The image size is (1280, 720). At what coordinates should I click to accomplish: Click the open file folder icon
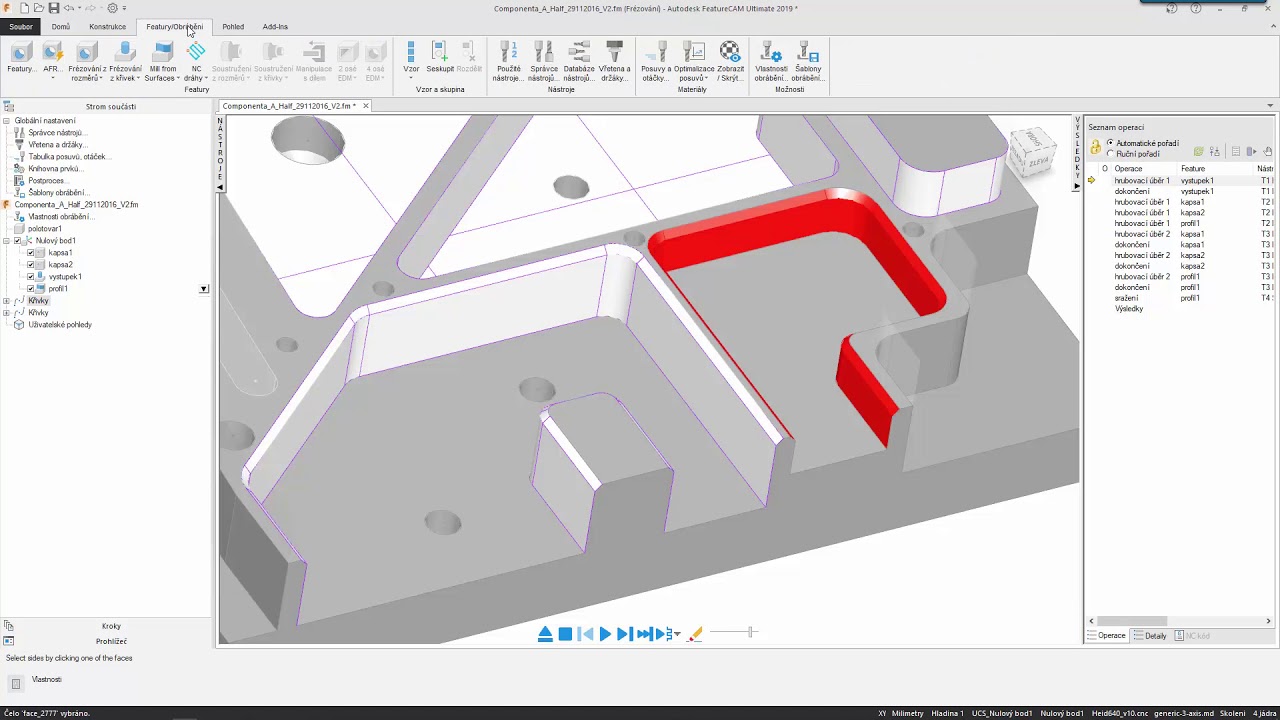pos(38,8)
